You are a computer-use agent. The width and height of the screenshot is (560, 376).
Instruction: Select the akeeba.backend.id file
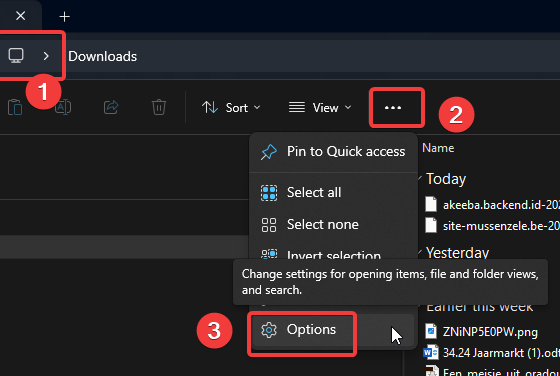(492, 205)
